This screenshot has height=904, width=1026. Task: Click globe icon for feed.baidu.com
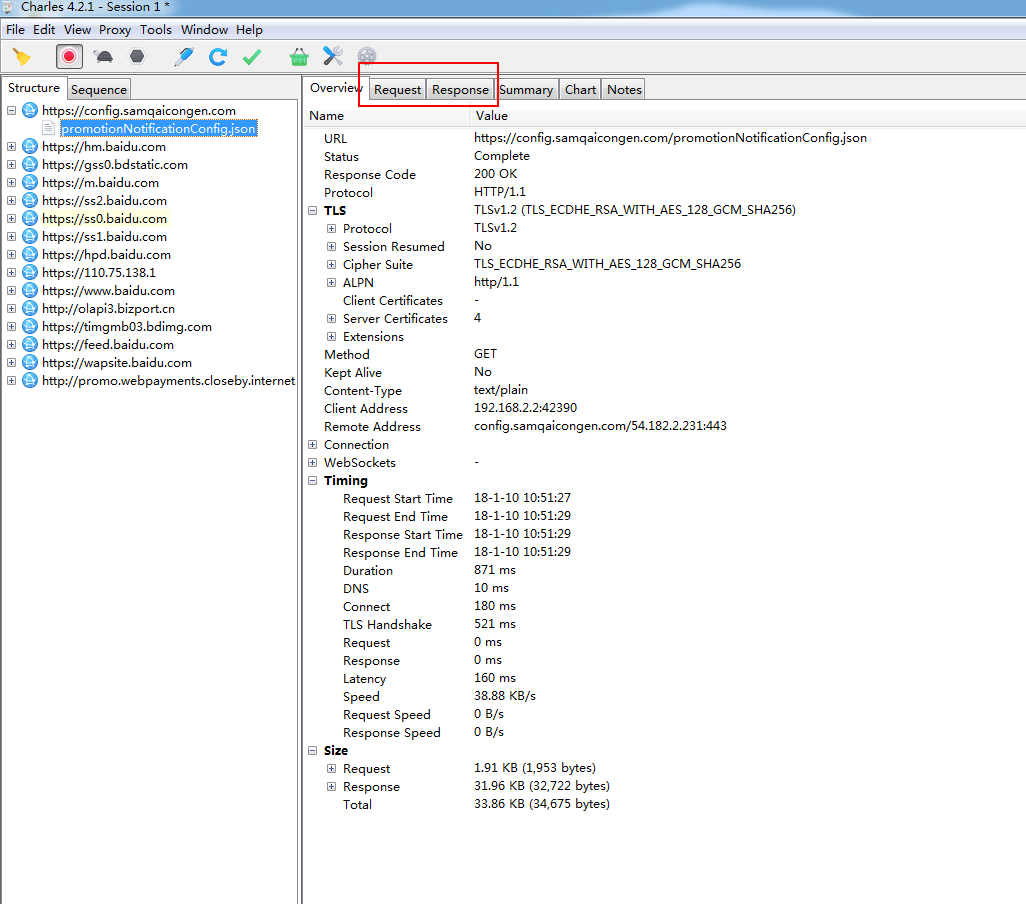30,345
